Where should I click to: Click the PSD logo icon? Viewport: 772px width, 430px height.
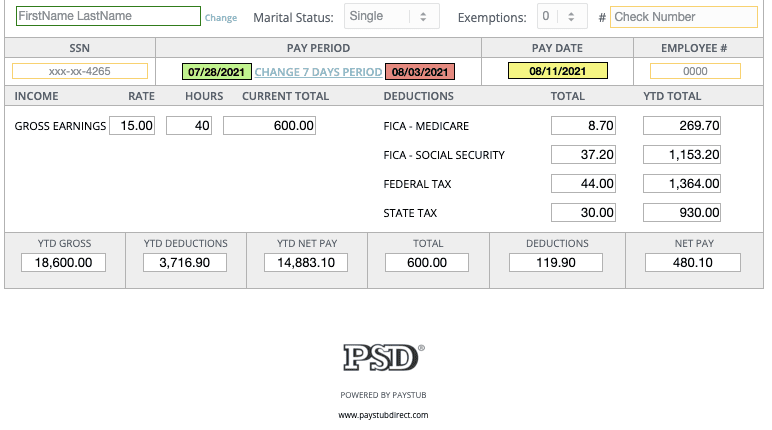pyautogui.click(x=383, y=358)
